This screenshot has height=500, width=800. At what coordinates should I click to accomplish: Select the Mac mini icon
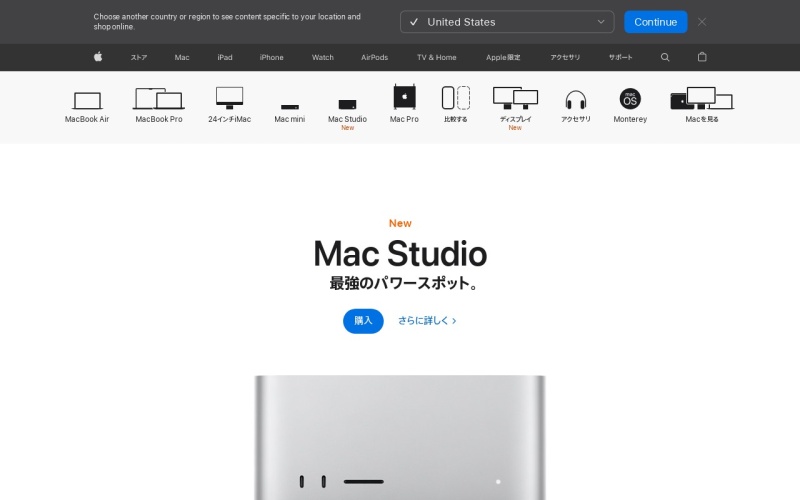click(x=289, y=105)
